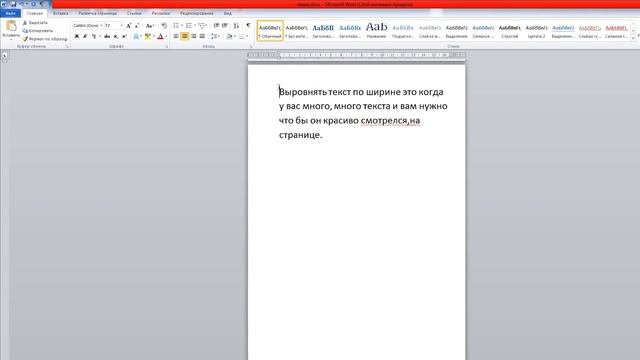This screenshot has width=640, height=360.
Task: Switch to the Вставка (Insert) tab
Action: tap(60, 13)
